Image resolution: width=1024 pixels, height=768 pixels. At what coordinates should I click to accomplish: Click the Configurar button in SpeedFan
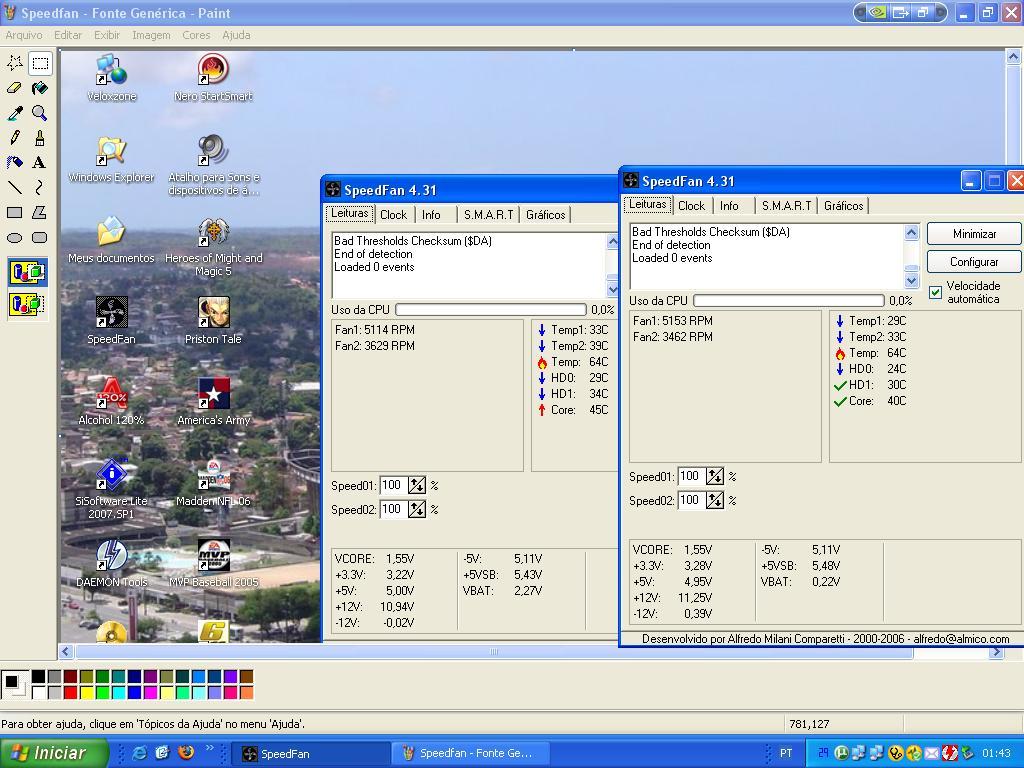(974, 262)
